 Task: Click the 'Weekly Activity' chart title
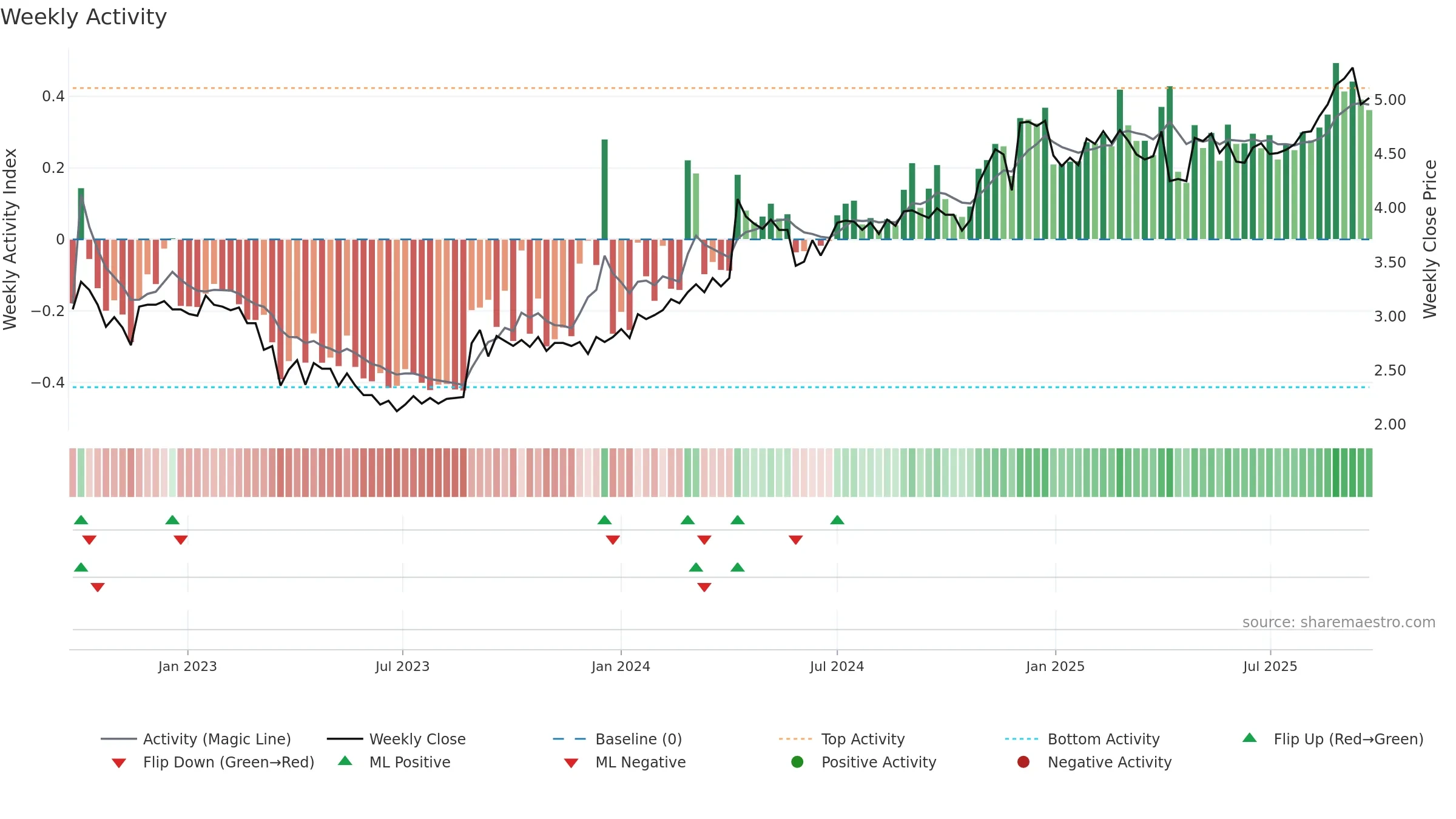(x=84, y=17)
